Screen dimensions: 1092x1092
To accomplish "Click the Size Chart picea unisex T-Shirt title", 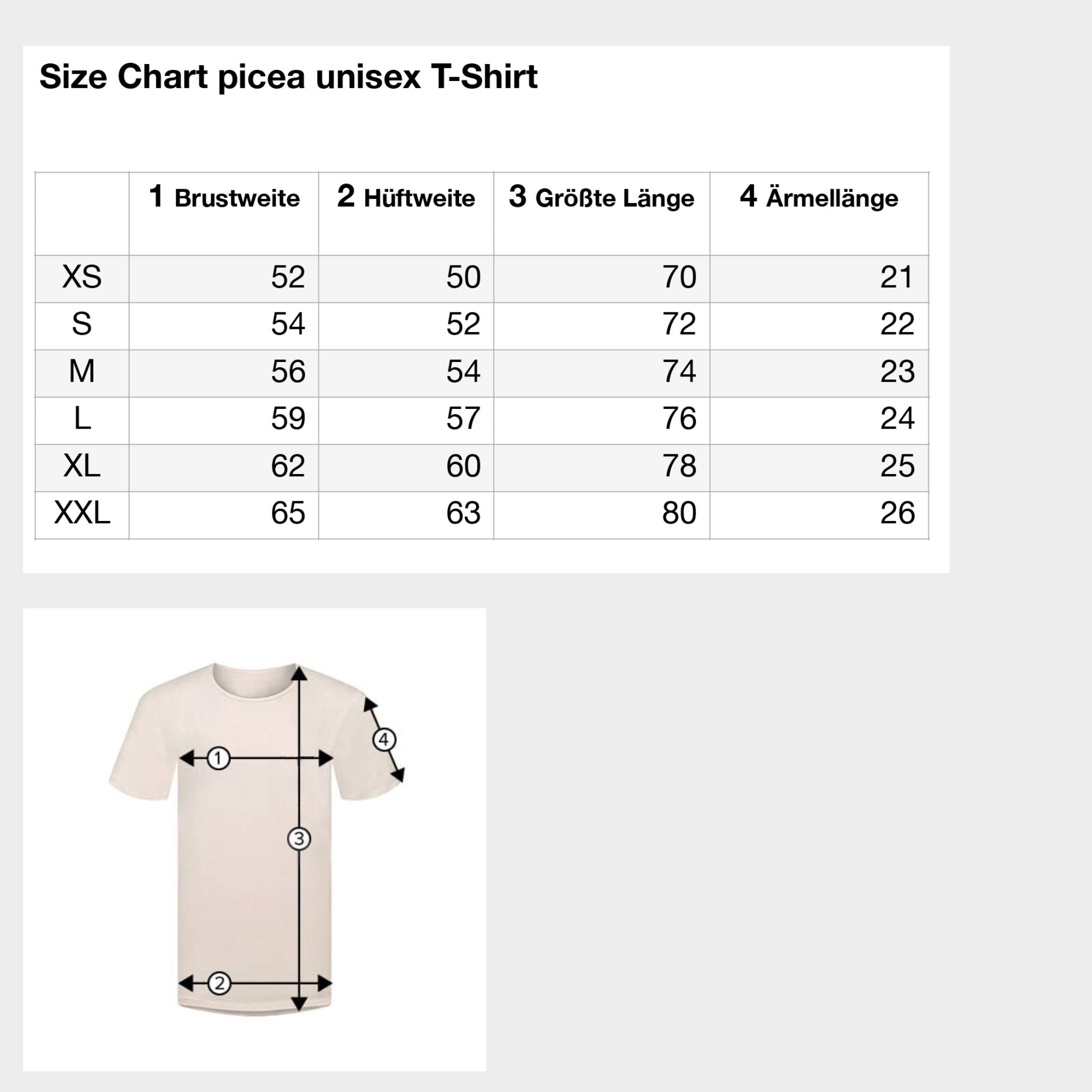I will [288, 76].
